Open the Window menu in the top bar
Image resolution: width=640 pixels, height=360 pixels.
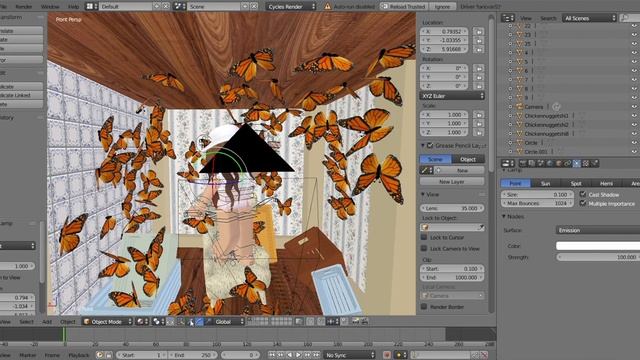(50, 7)
